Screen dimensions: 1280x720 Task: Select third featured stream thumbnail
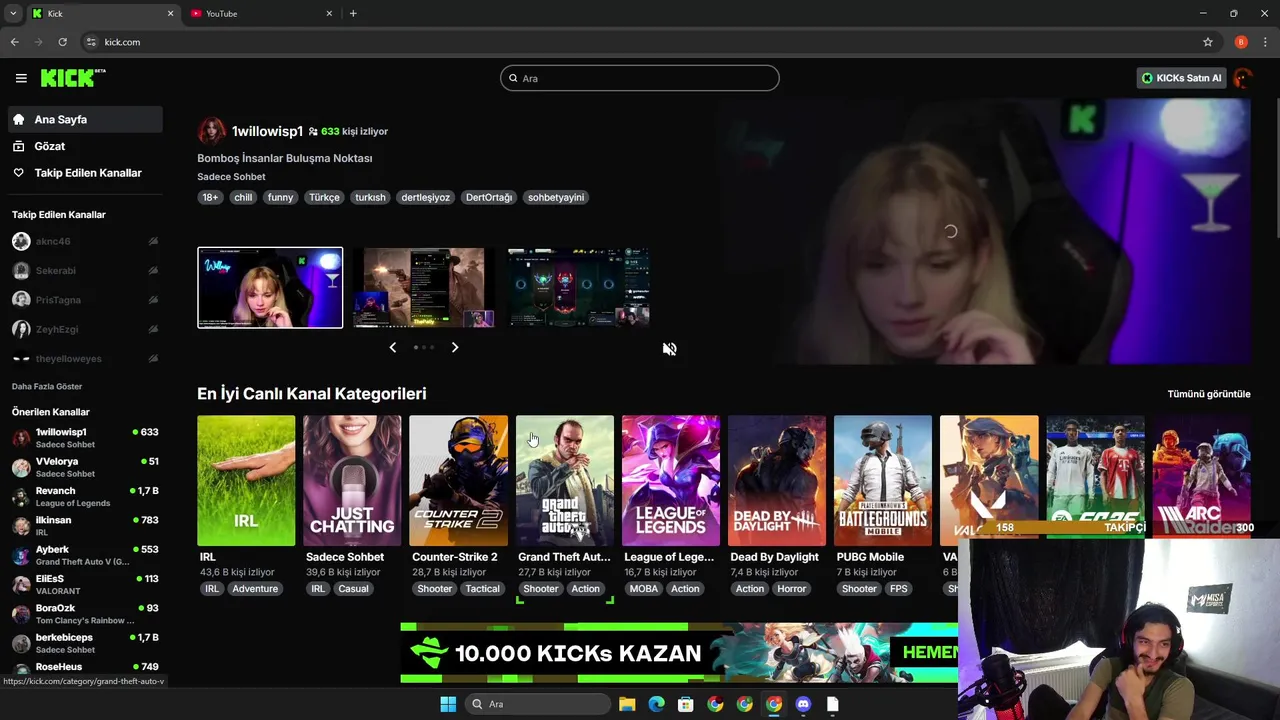pyautogui.click(x=579, y=288)
